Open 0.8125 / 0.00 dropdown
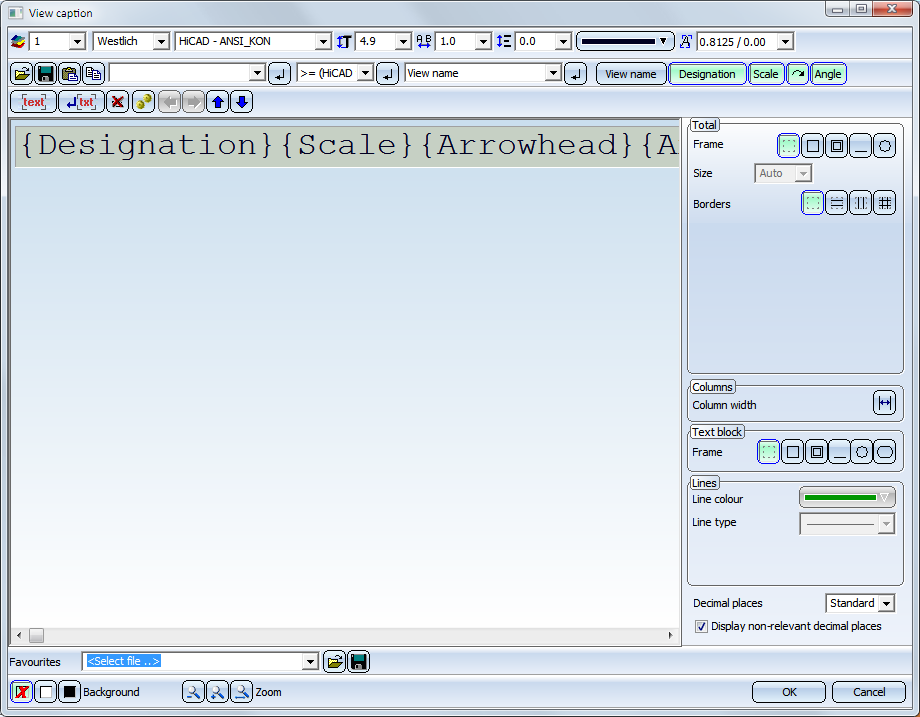Viewport: 920px width, 717px height. tap(785, 42)
